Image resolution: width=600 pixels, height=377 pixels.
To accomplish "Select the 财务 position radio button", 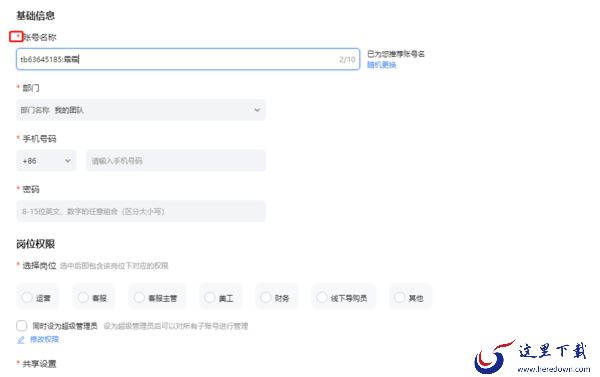I will point(266,297).
